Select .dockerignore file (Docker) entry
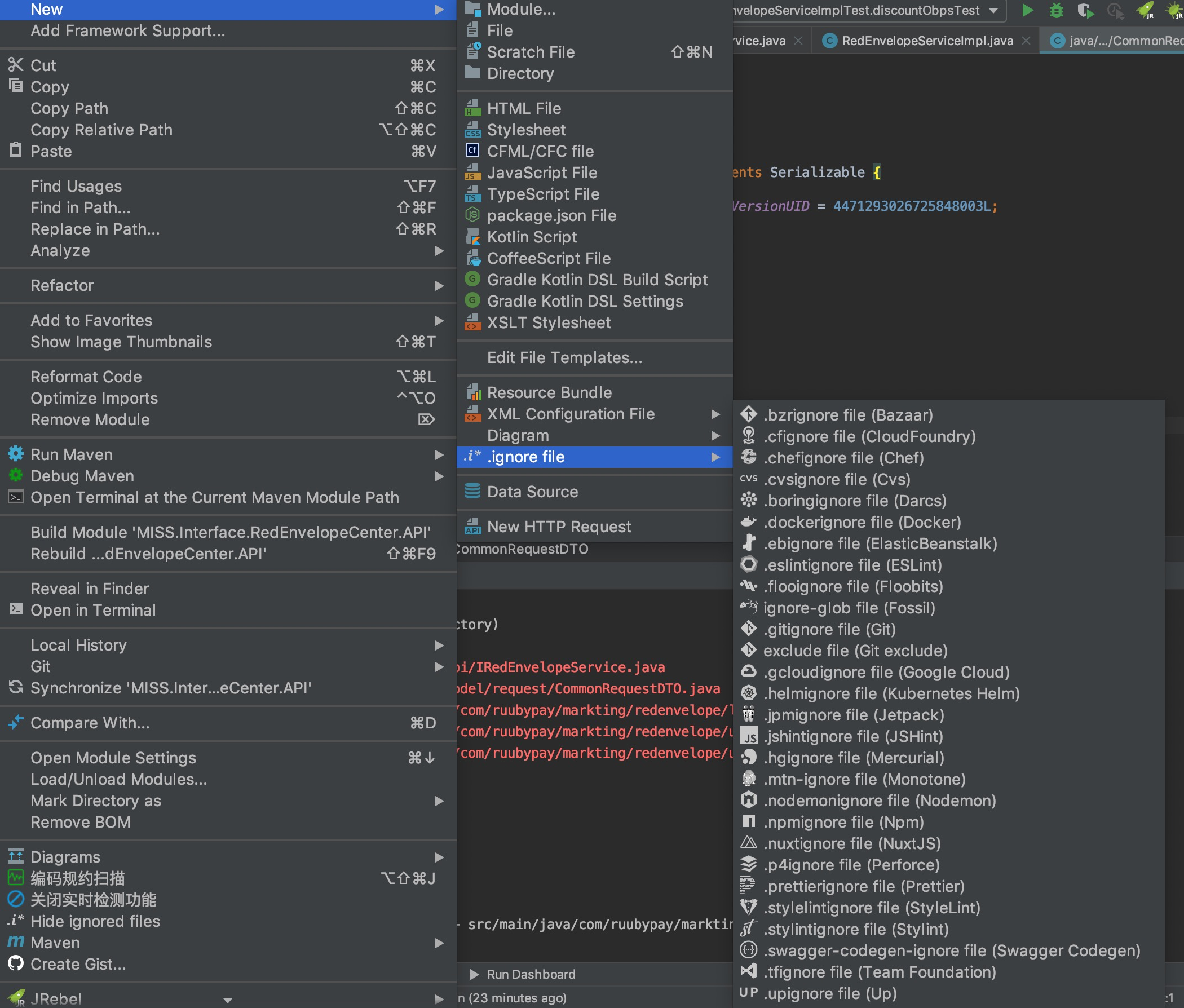This screenshot has height=1008, width=1184. 862,522
